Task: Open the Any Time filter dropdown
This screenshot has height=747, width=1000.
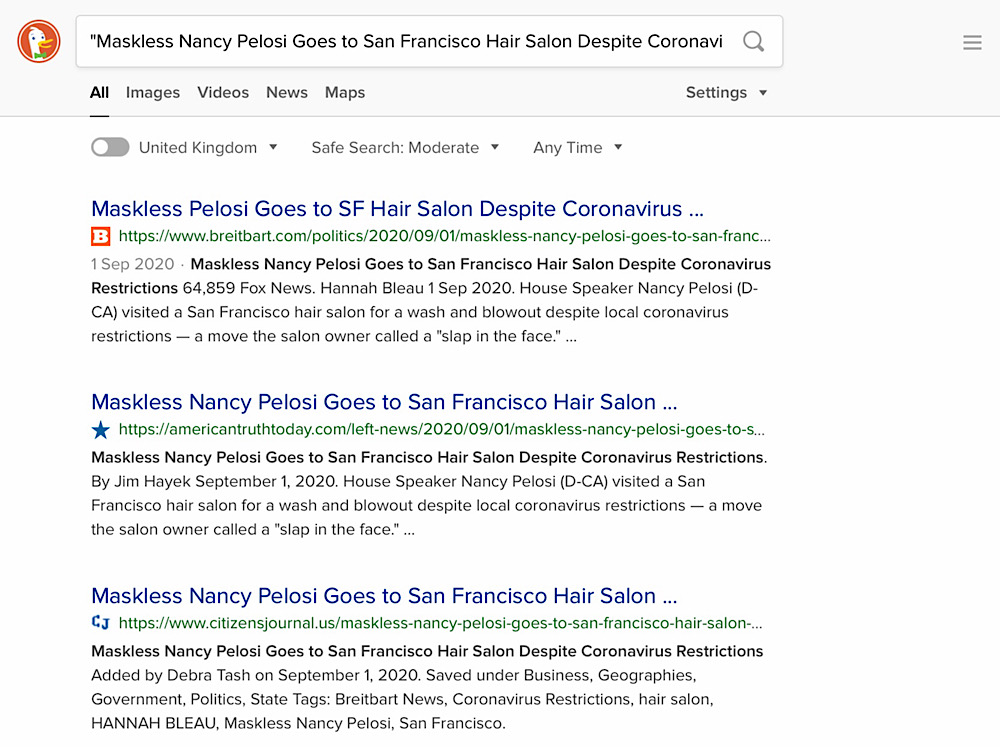Action: tap(577, 147)
